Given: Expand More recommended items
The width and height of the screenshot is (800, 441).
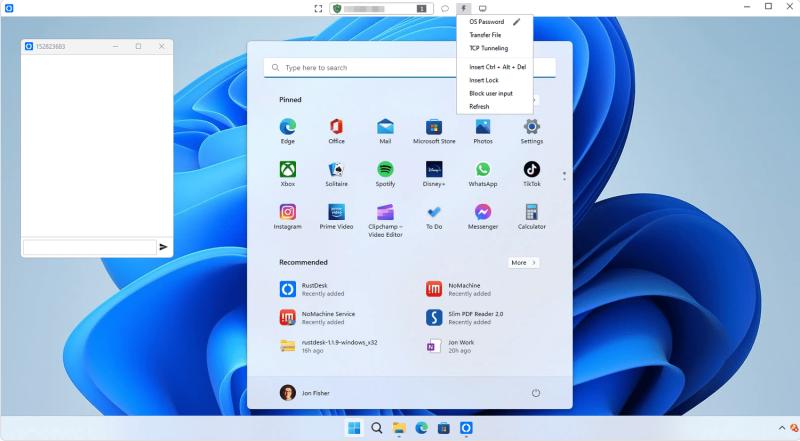Looking at the screenshot, I should tap(523, 262).
